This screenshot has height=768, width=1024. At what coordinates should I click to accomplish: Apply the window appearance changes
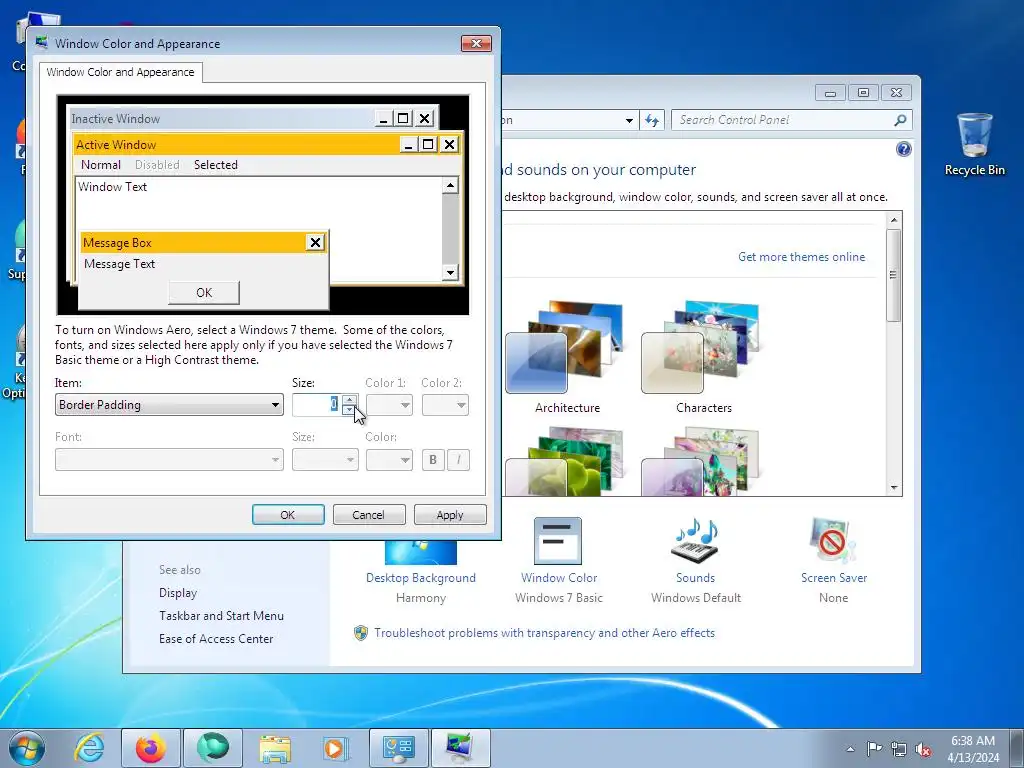point(450,515)
